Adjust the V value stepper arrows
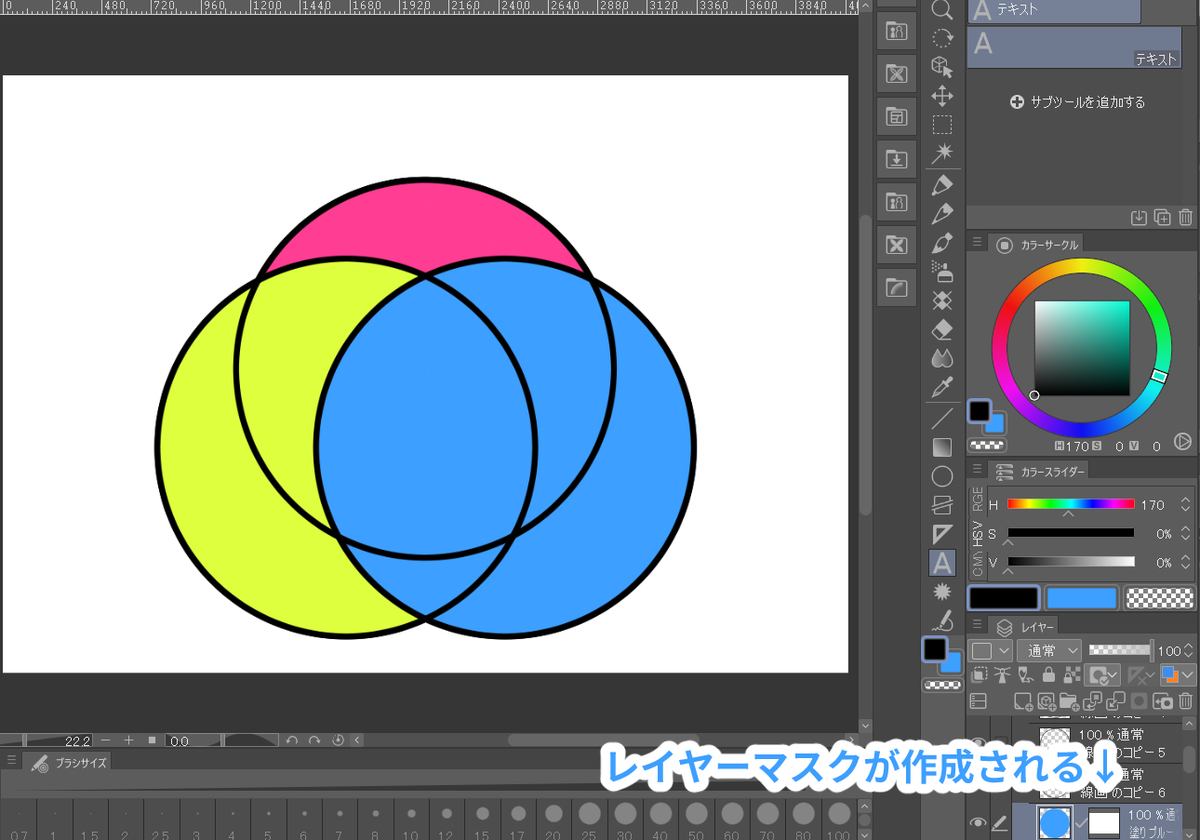1200x840 pixels. (x=1185, y=562)
